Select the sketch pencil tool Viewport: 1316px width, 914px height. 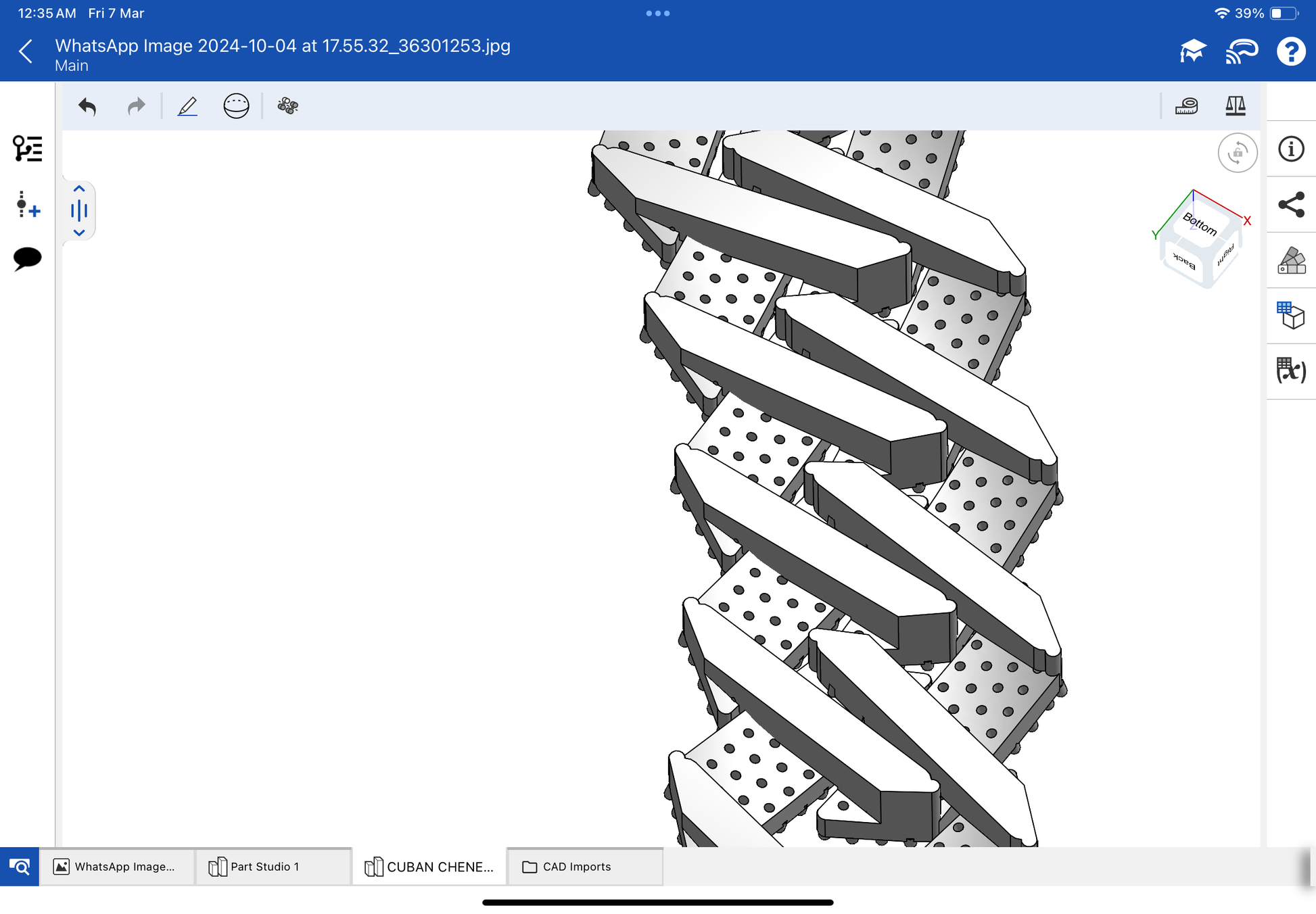(187, 106)
